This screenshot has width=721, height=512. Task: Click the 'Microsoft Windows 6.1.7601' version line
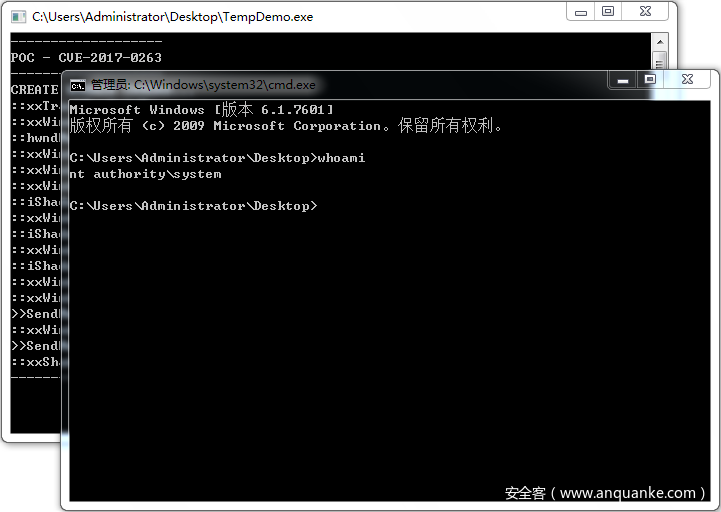[x=201, y=109]
